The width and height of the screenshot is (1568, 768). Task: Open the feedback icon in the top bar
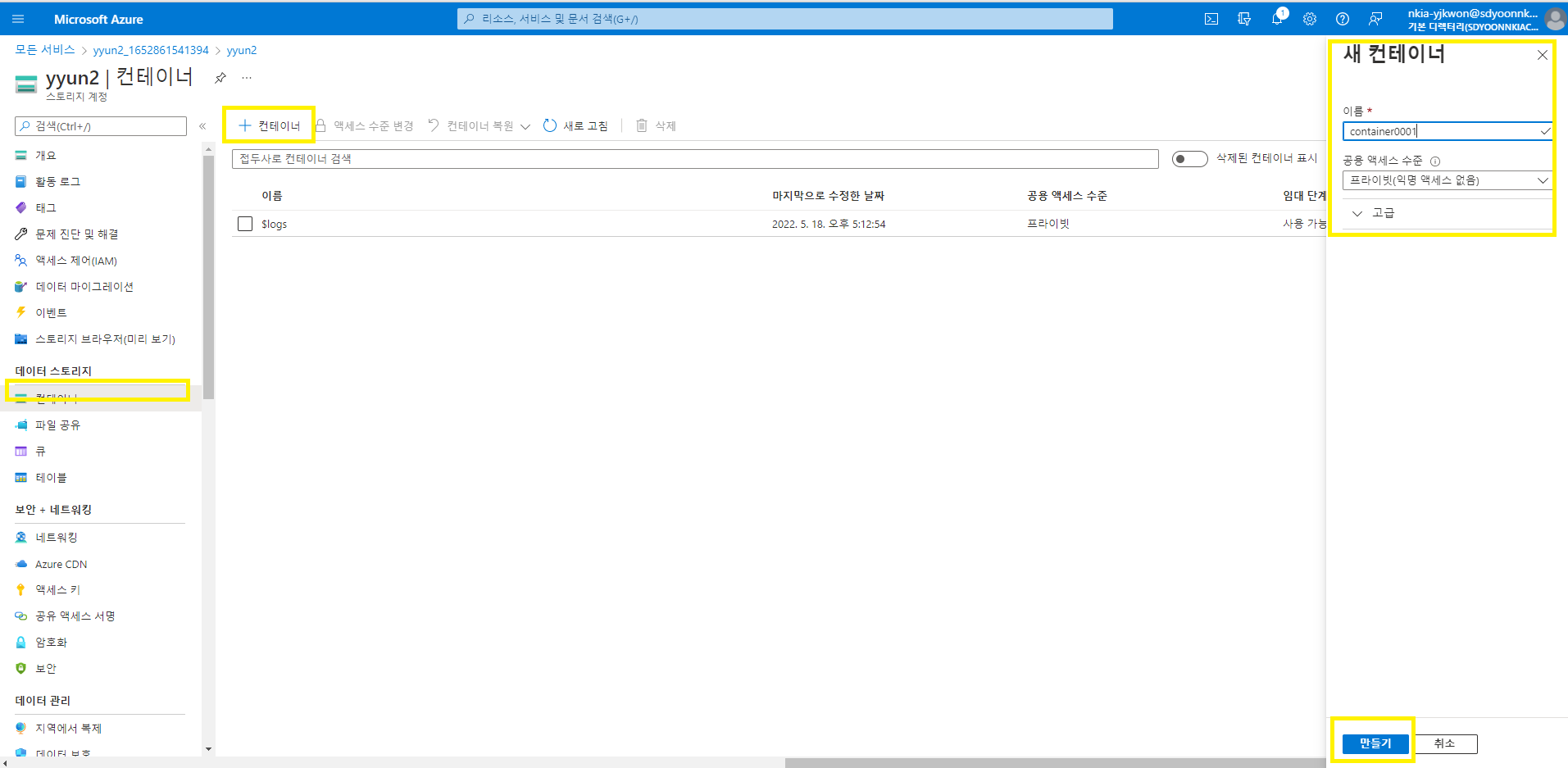(1375, 19)
